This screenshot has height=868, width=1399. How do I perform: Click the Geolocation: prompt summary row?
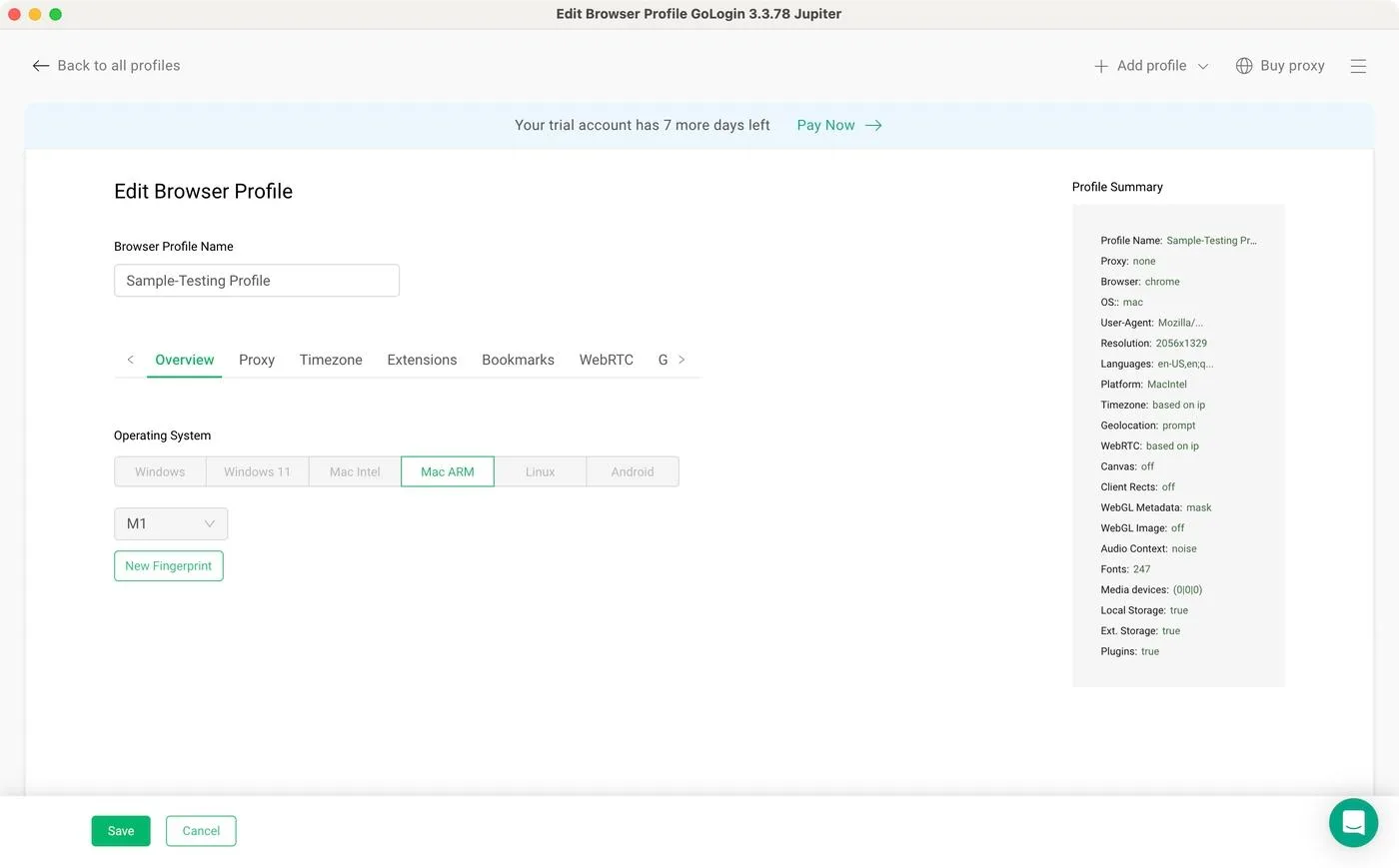pyautogui.click(x=1148, y=427)
